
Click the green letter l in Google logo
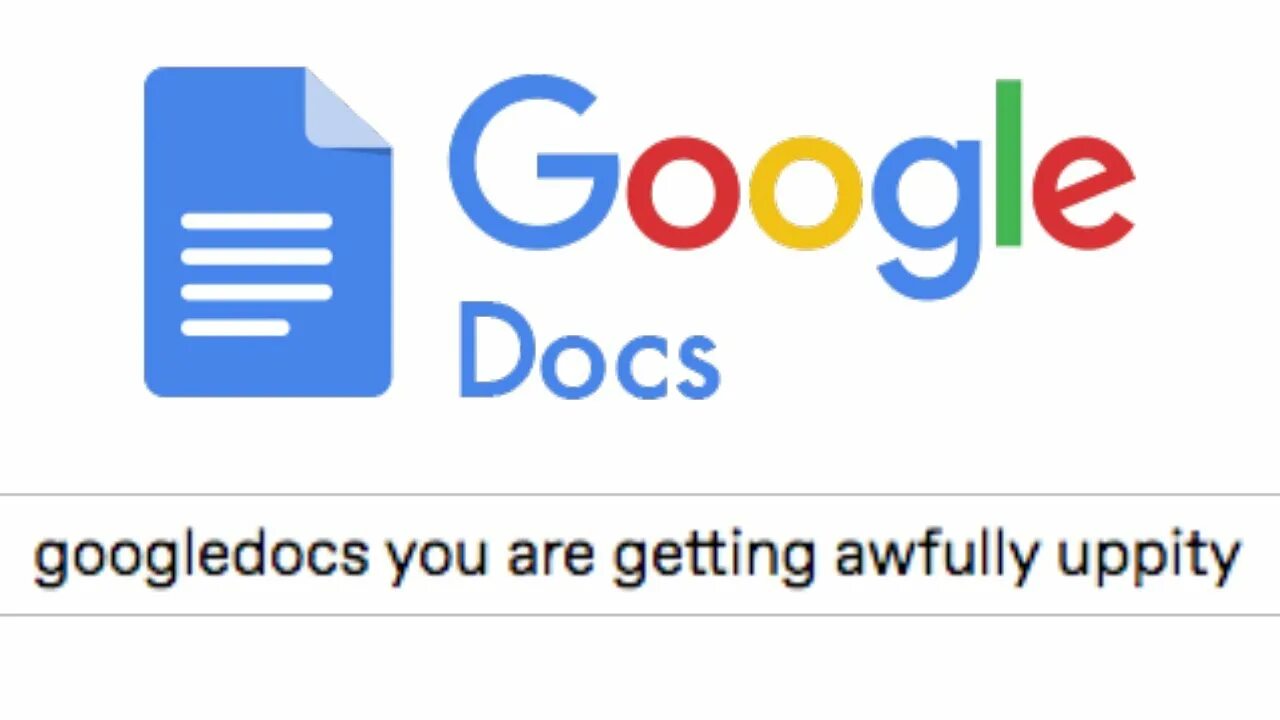click(x=1008, y=162)
